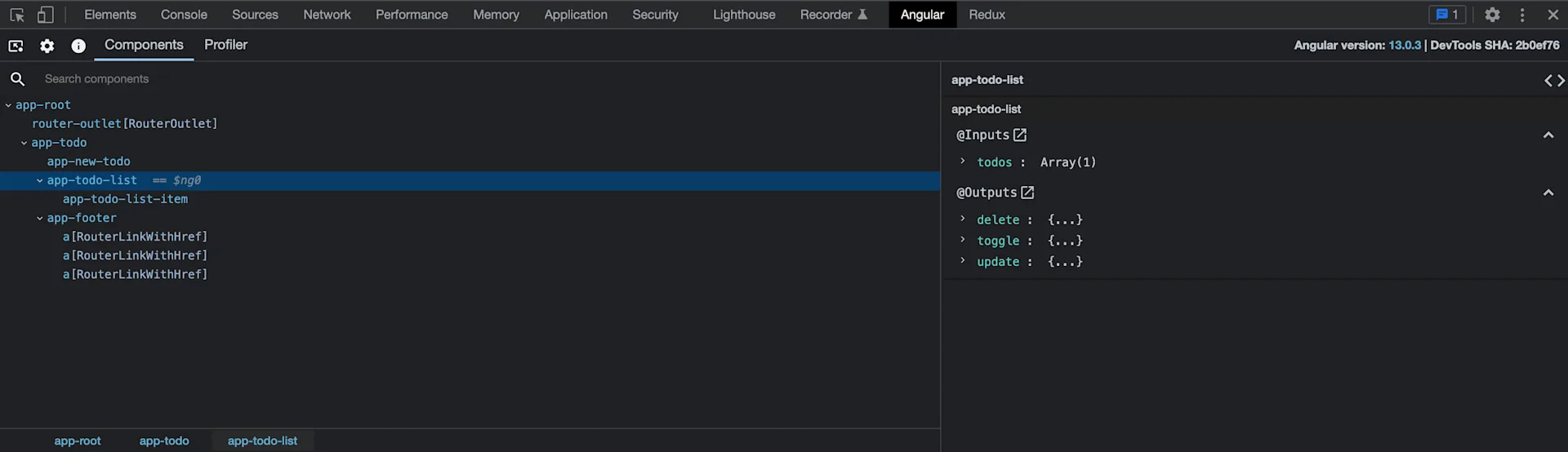Activate the inspect element picker icon
Viewport: 1568px width, 452px height.
pos(17,15)
